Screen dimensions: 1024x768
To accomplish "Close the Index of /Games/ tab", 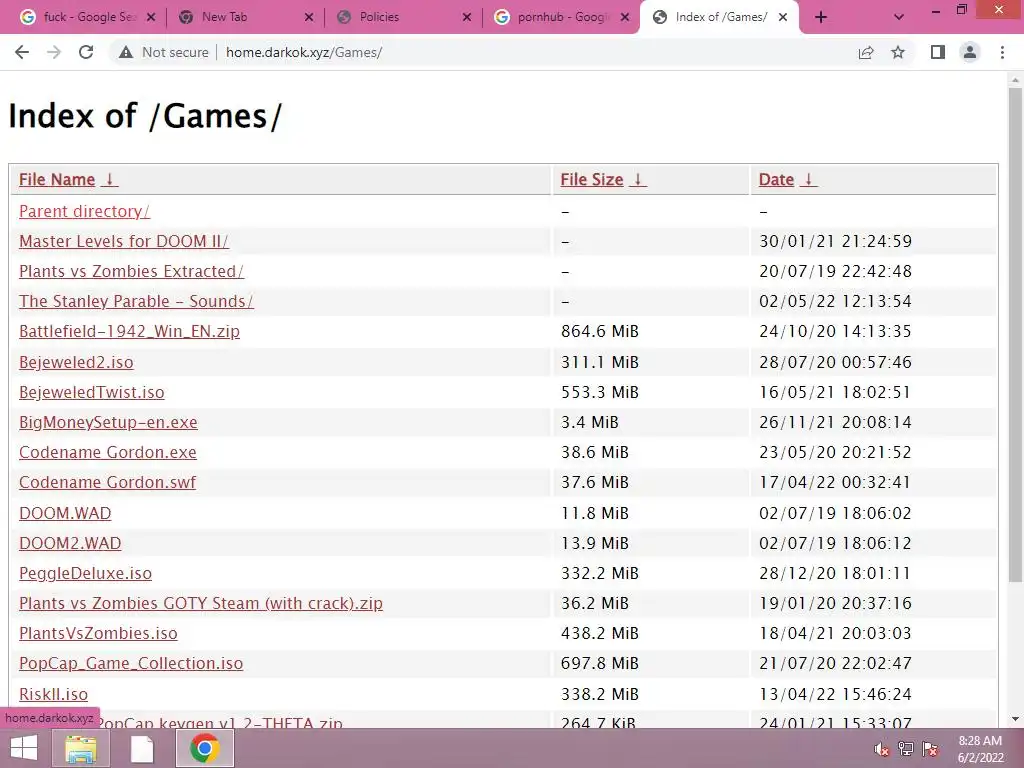I will [783, 18].
